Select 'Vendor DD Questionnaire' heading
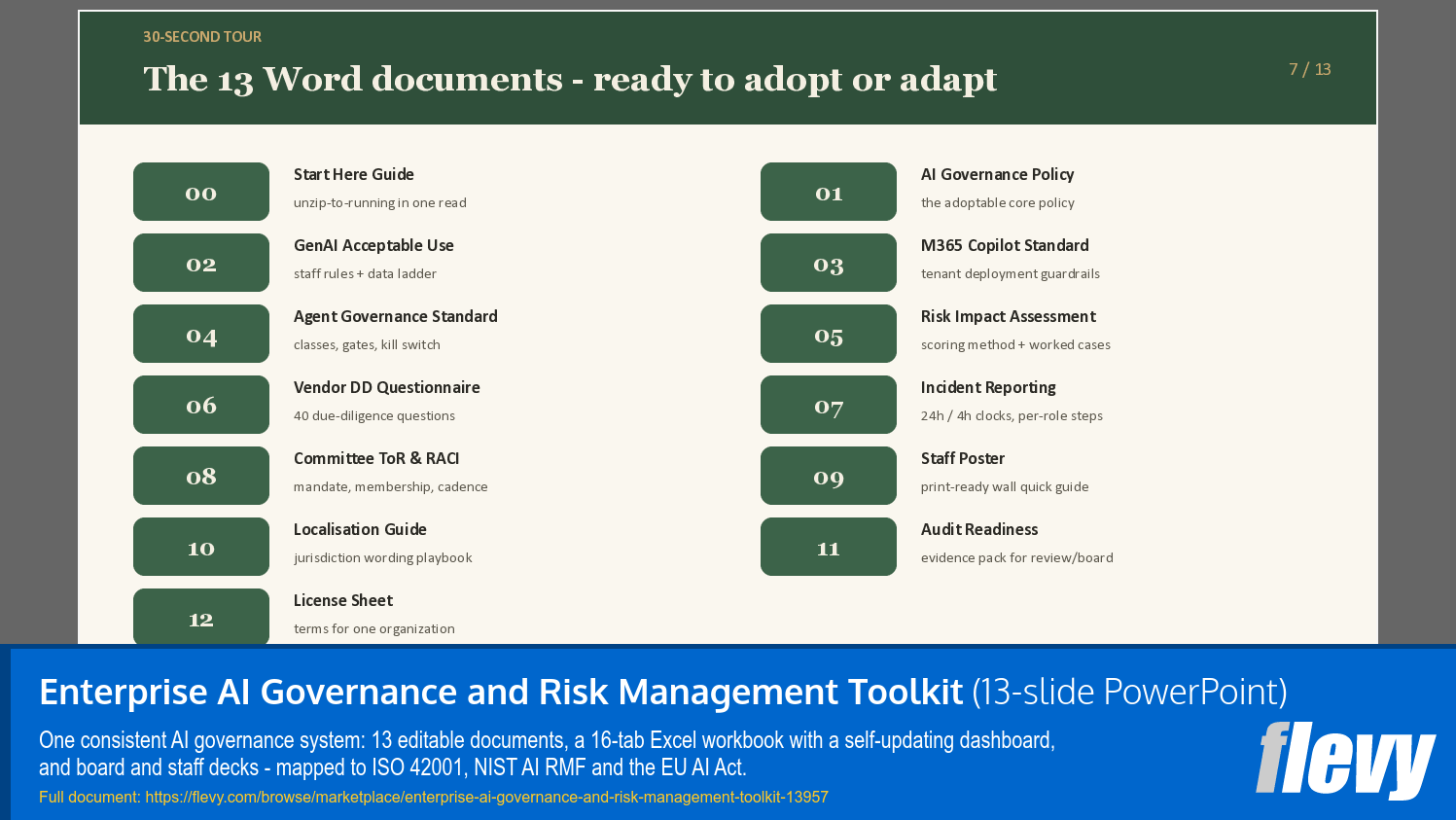 pyautogui.click(x=387, y=387)
